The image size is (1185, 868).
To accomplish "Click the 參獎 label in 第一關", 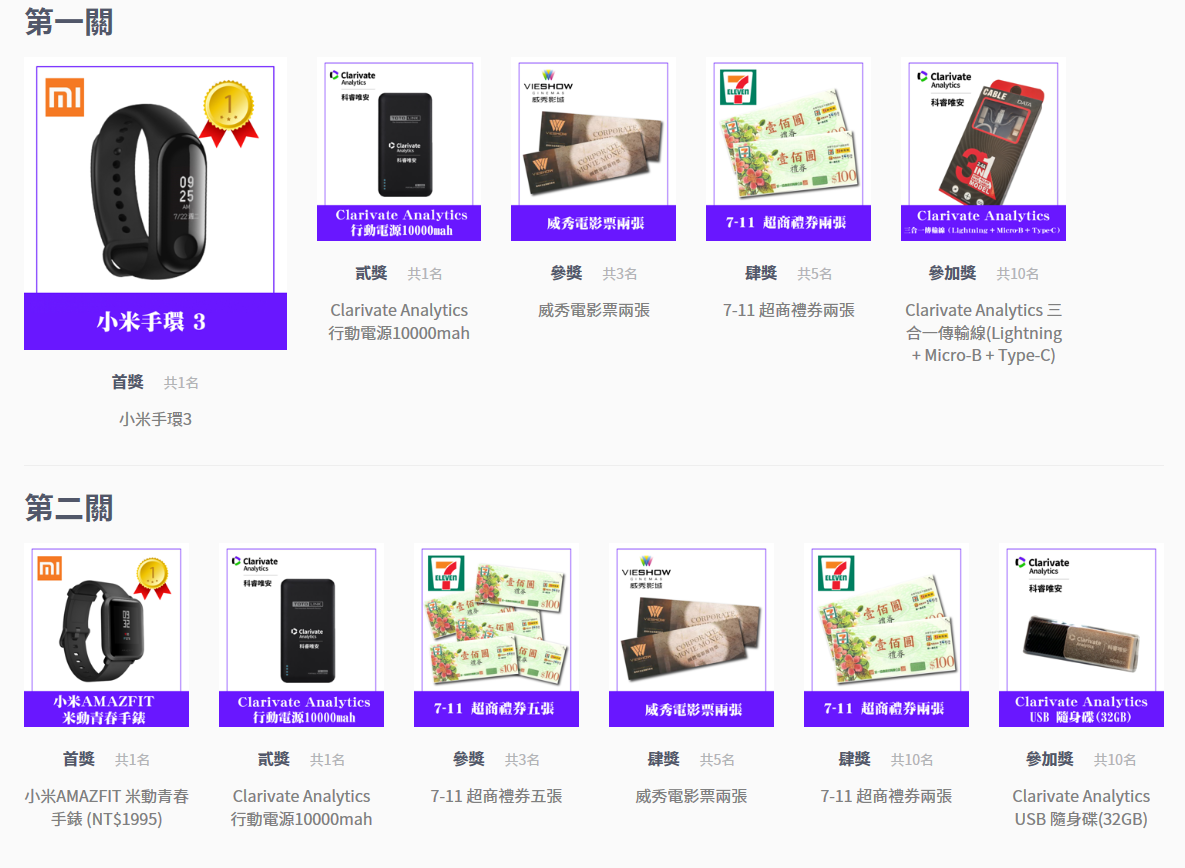I will [566, 273].
